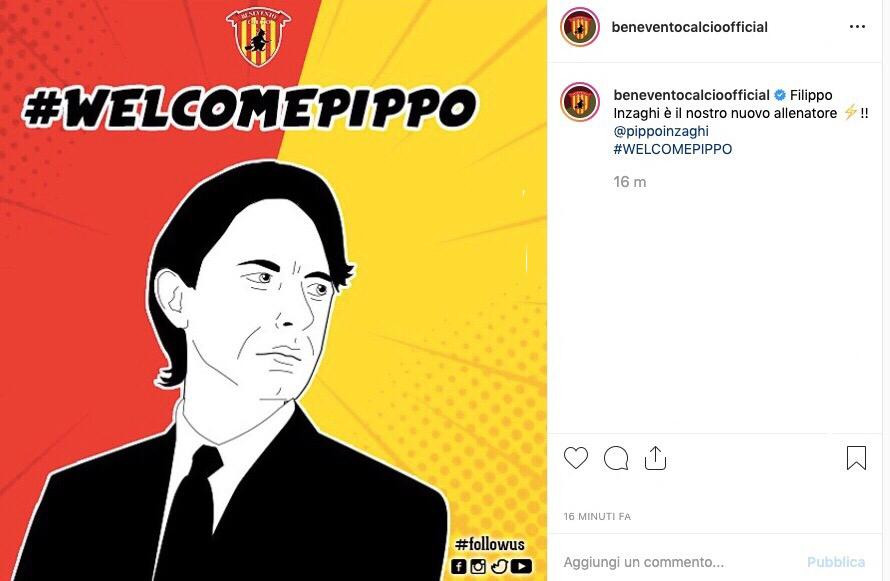
Task: Click the Benevento crest atop the image
Action: click(259, 36)
